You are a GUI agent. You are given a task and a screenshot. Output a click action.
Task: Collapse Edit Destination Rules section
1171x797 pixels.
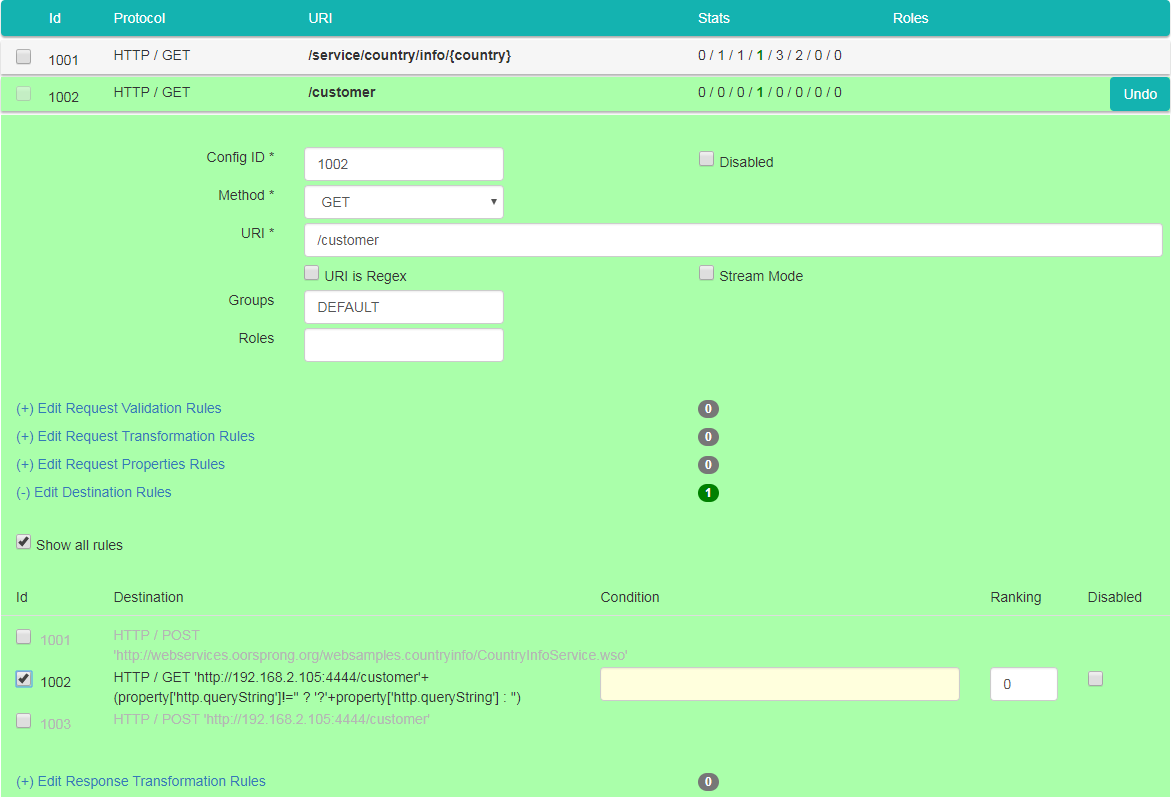coord(94,492)
